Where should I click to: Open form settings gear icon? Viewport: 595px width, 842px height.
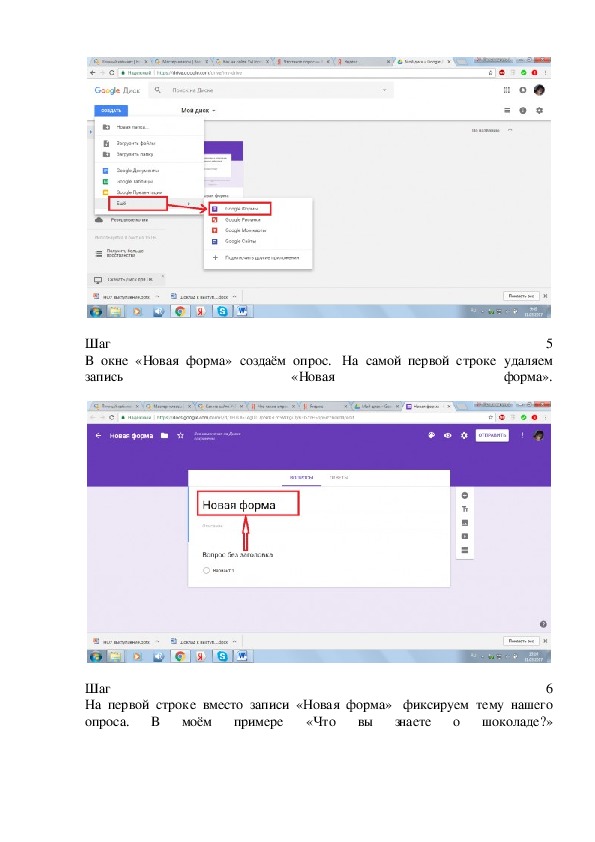pos(464,435)
